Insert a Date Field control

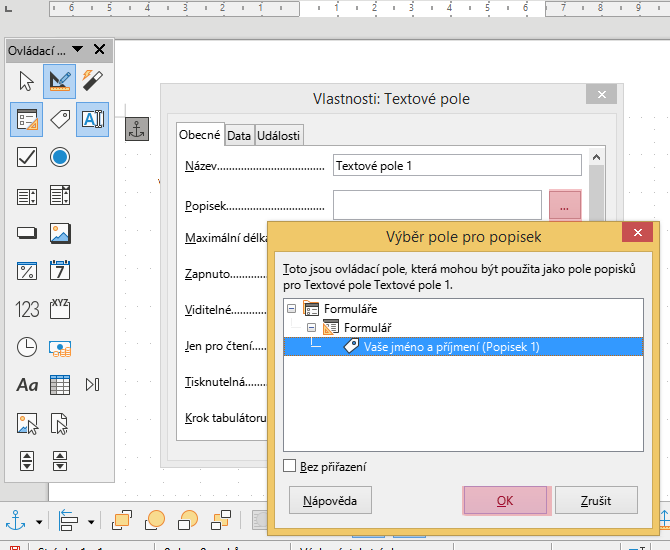pos(59,270)
